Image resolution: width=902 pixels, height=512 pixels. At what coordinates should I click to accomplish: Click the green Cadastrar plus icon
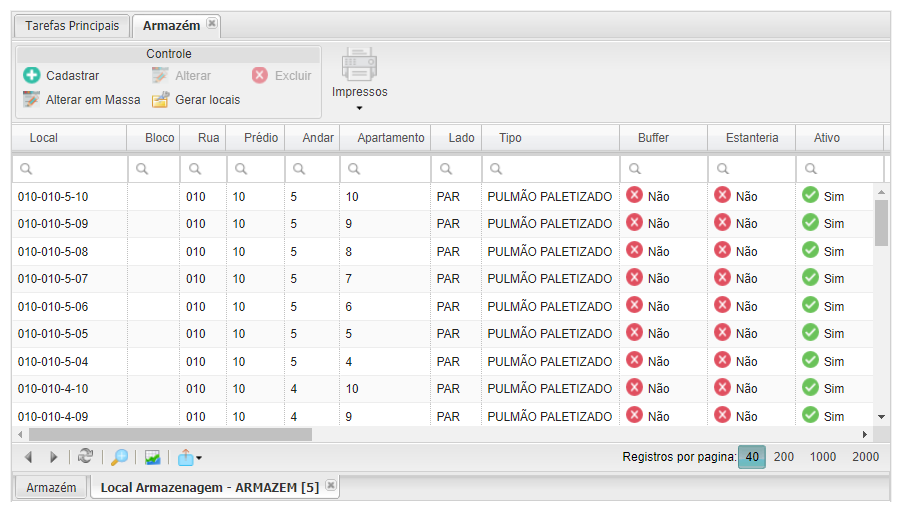pyautogui.click(x=32, y=75)
